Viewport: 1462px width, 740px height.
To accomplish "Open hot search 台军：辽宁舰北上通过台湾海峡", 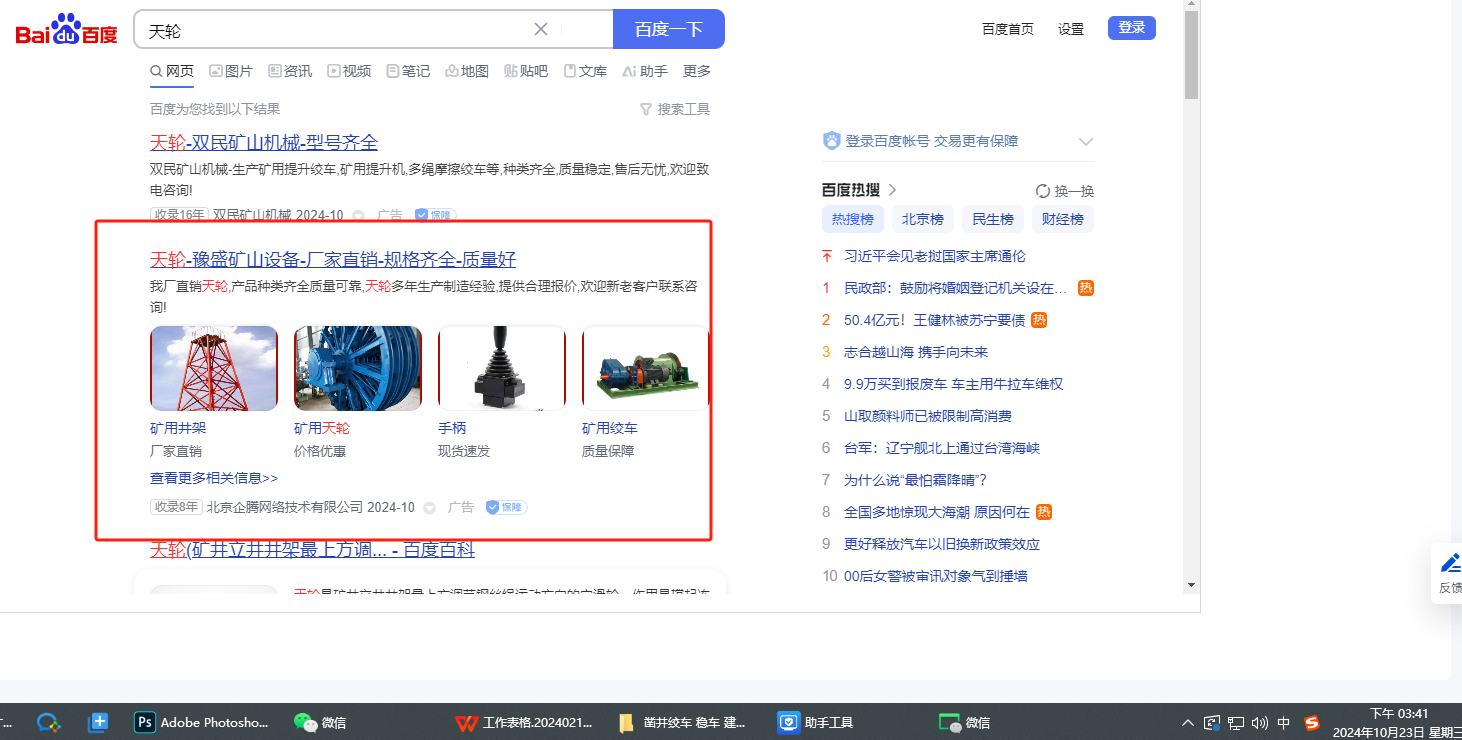I will (x=942, y=449).
